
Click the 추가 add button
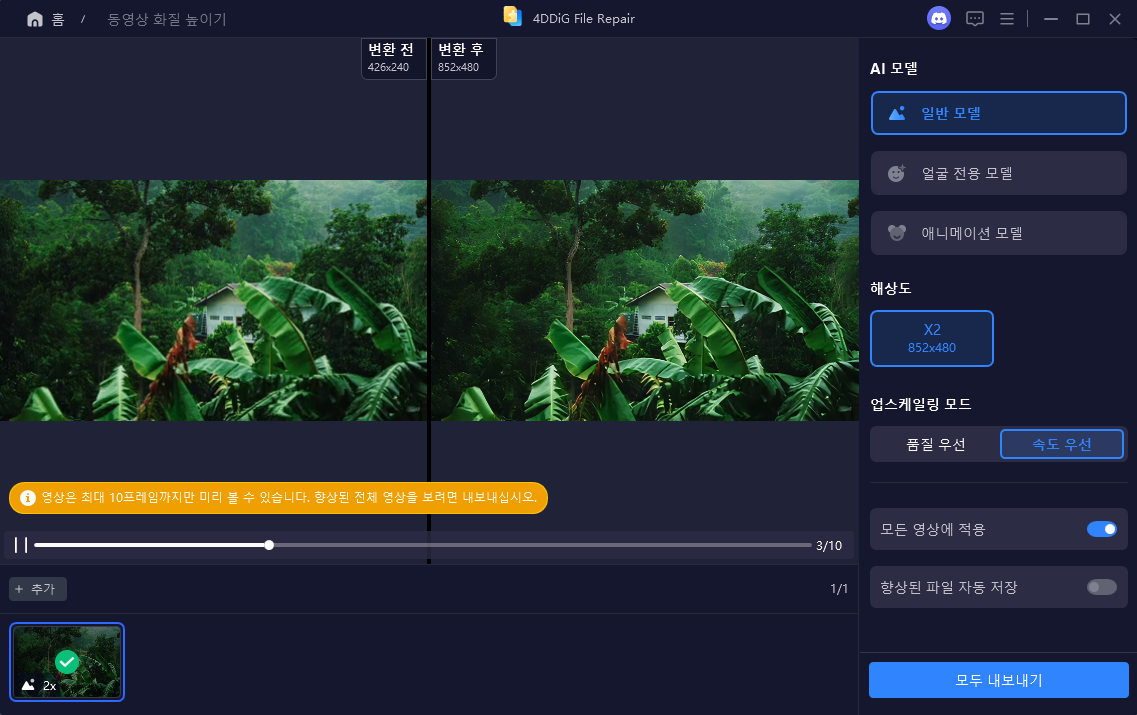pos(38,589)
